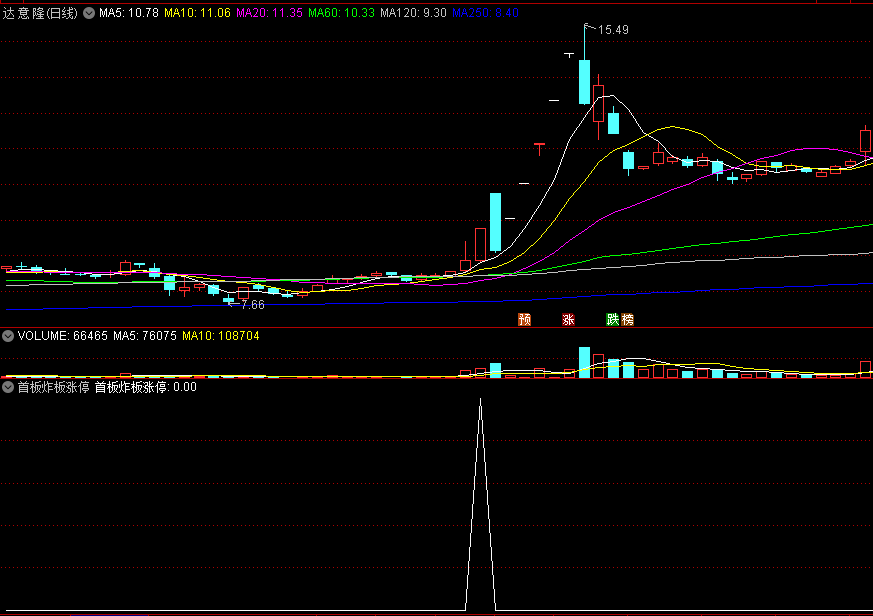Click the tallest cyan volume bar
Image resolution: width=873 pixels, height=616 pixels.
pyautogui.click(x=584, y=363)
